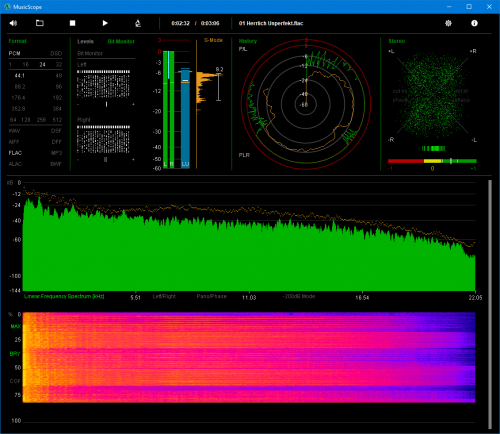Stop playback with the square button
The width and height of the screenshot is (500, 434).
coord(72,23)
